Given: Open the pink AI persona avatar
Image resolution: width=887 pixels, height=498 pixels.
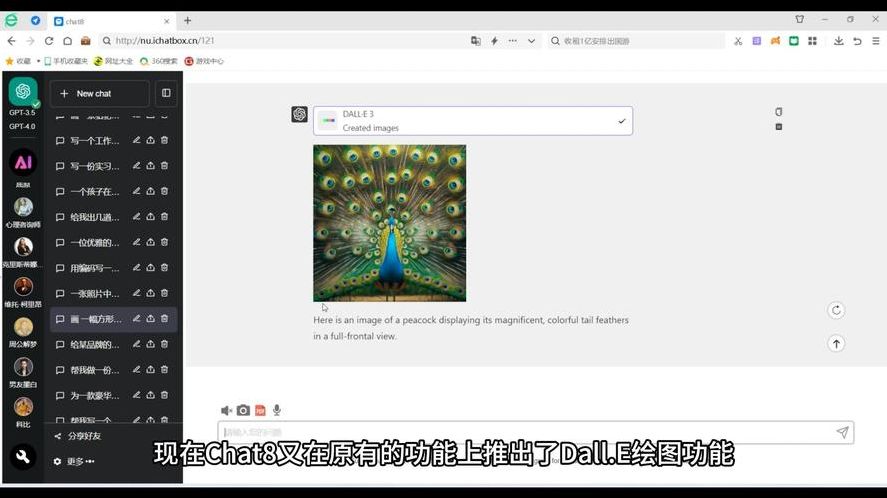Looking at the screenshot, I should [x=23, y=163].
